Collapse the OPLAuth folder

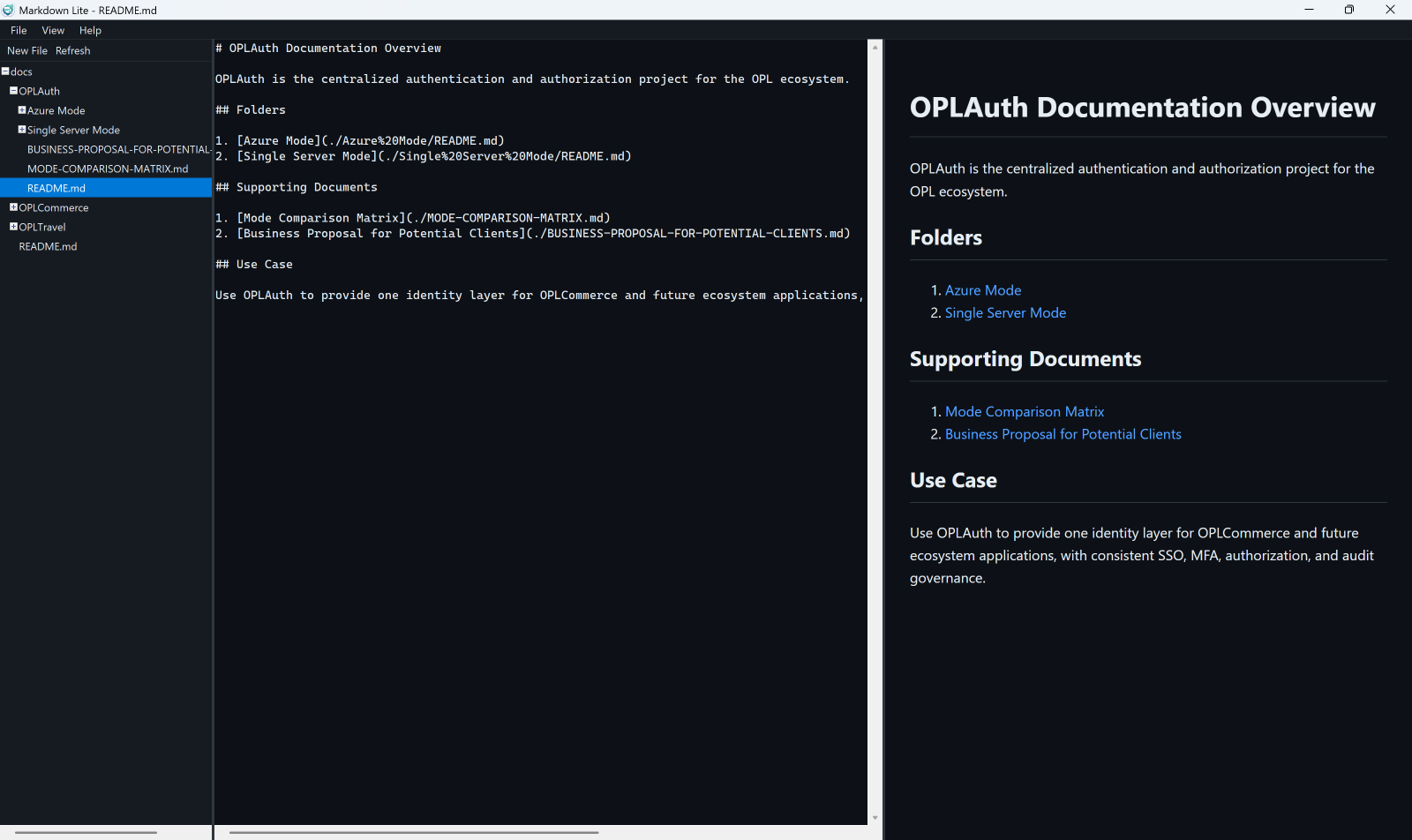(11, 91)
